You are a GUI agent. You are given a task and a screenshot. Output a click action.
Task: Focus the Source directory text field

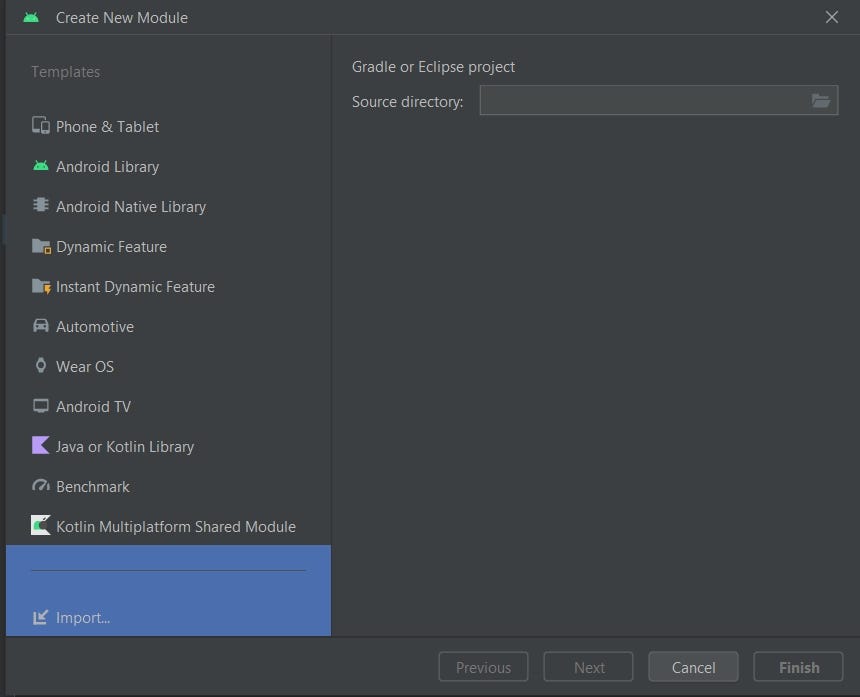point(644,100)
